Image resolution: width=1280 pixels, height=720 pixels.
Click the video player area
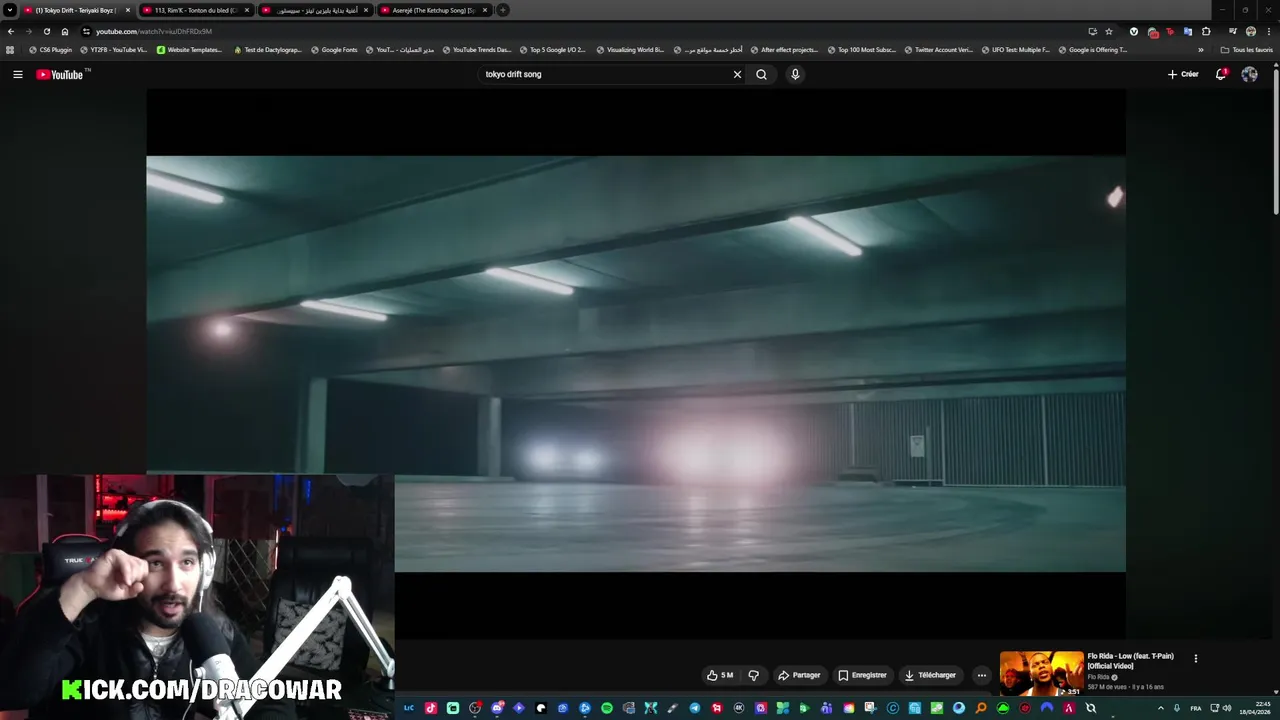pos(636,363)
